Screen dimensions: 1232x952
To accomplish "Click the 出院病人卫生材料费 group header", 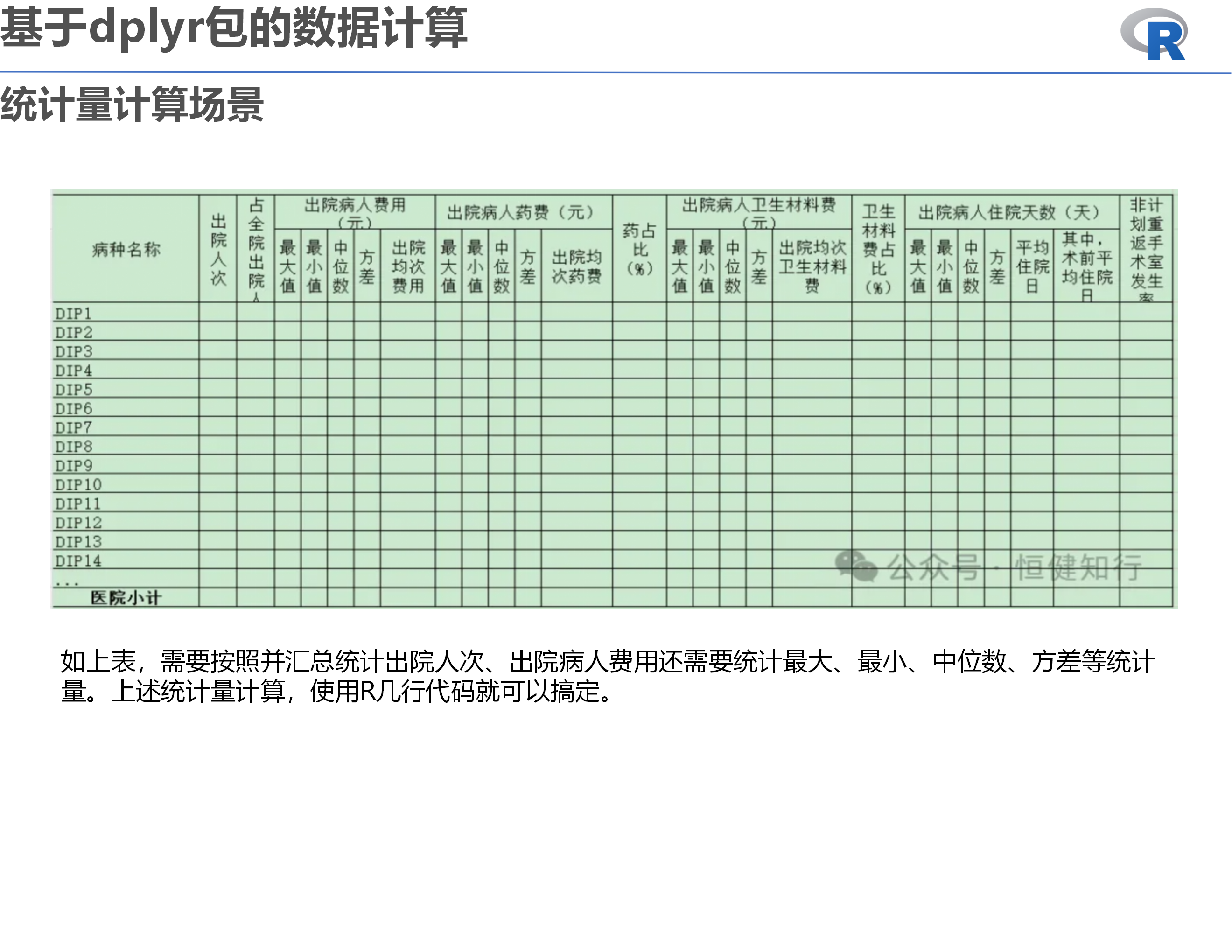I will [759, 212].
